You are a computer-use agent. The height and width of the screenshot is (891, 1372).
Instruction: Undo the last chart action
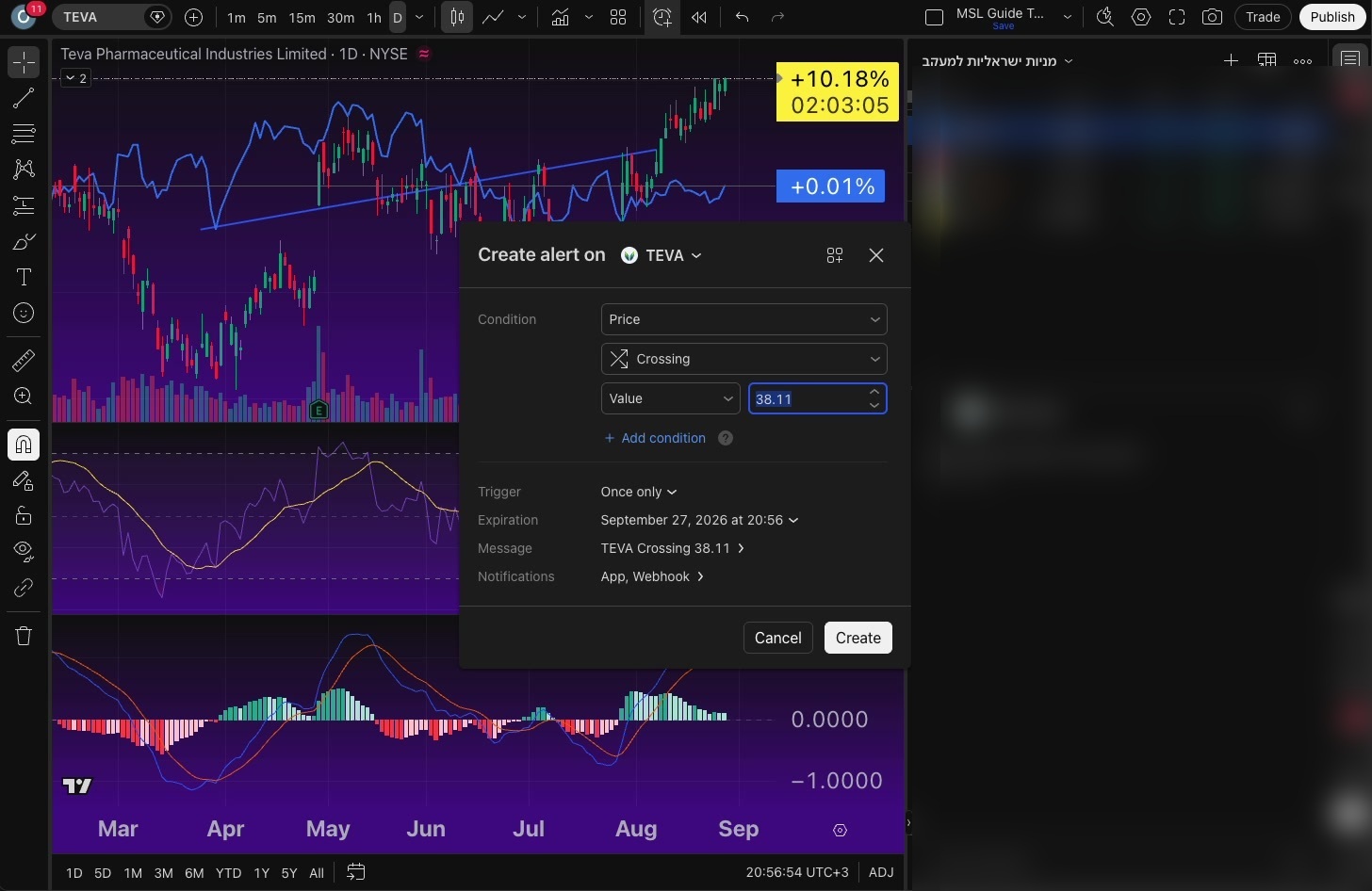coord(743,17)
